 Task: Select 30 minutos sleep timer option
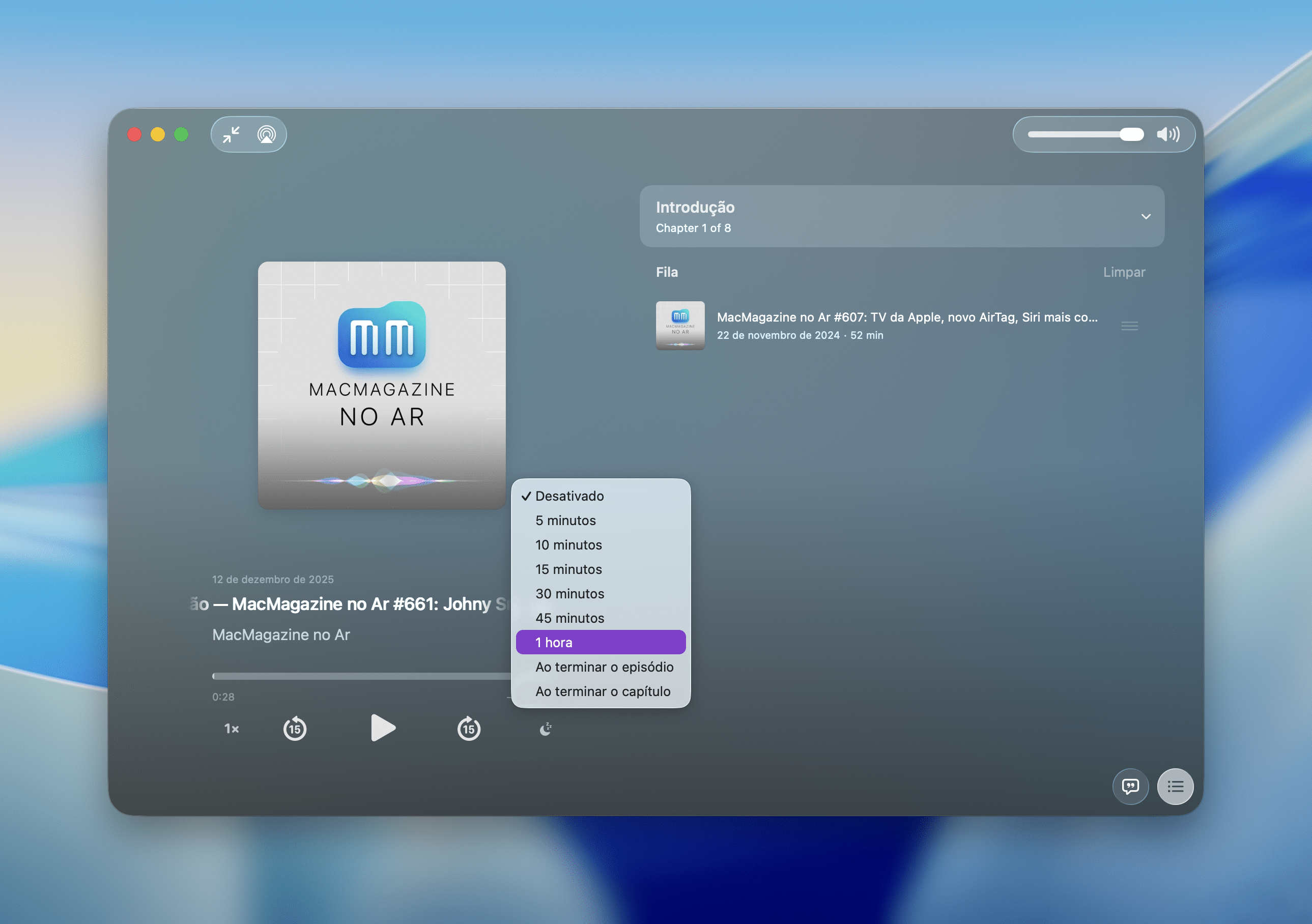click(569, 594)
